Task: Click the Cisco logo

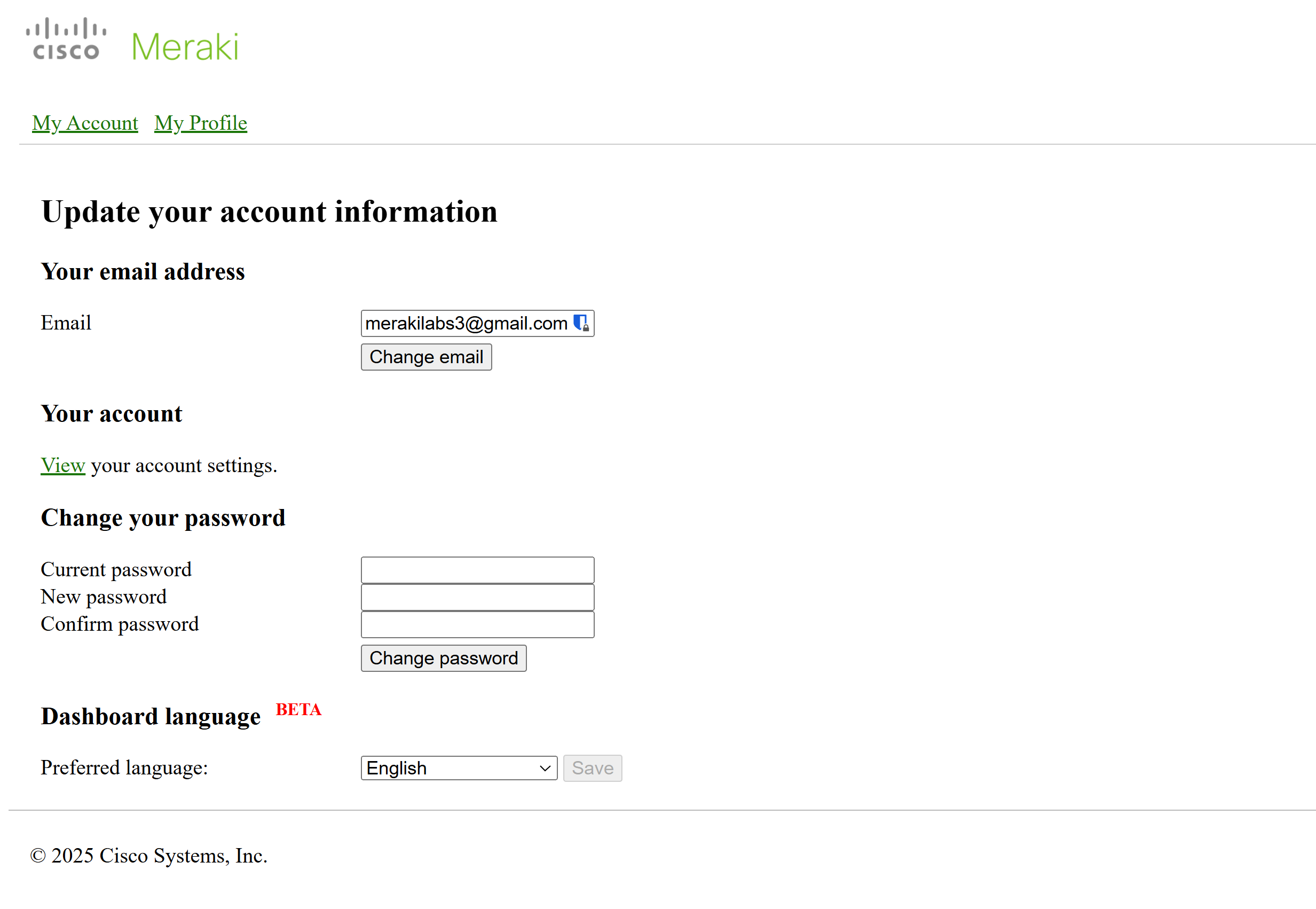Action: (66, 39)
